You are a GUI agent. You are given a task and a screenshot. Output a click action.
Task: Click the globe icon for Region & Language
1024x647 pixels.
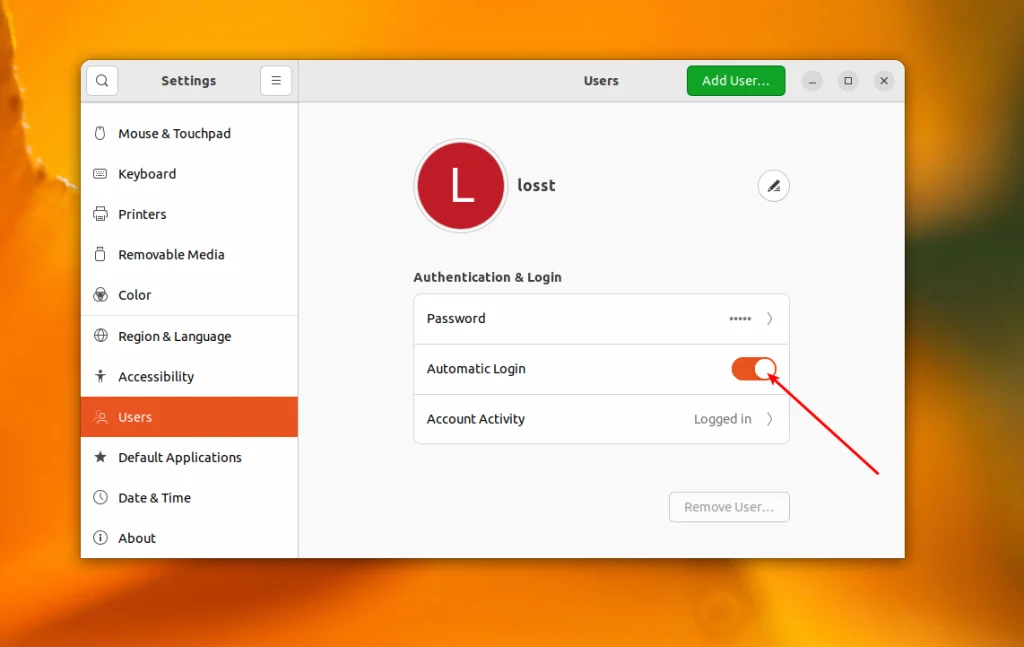(x=100, y=336)
